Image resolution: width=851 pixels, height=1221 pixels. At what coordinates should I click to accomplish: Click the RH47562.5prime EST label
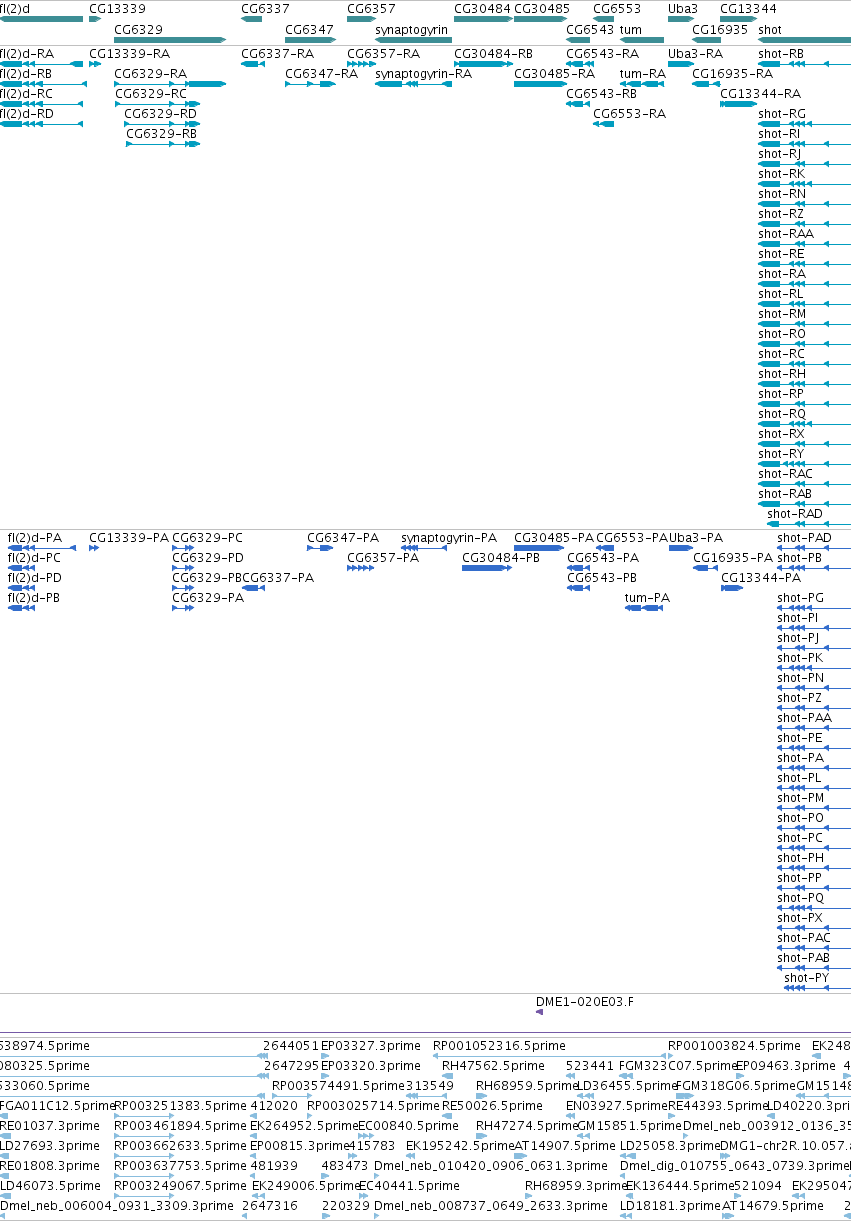pos(494,1065)
